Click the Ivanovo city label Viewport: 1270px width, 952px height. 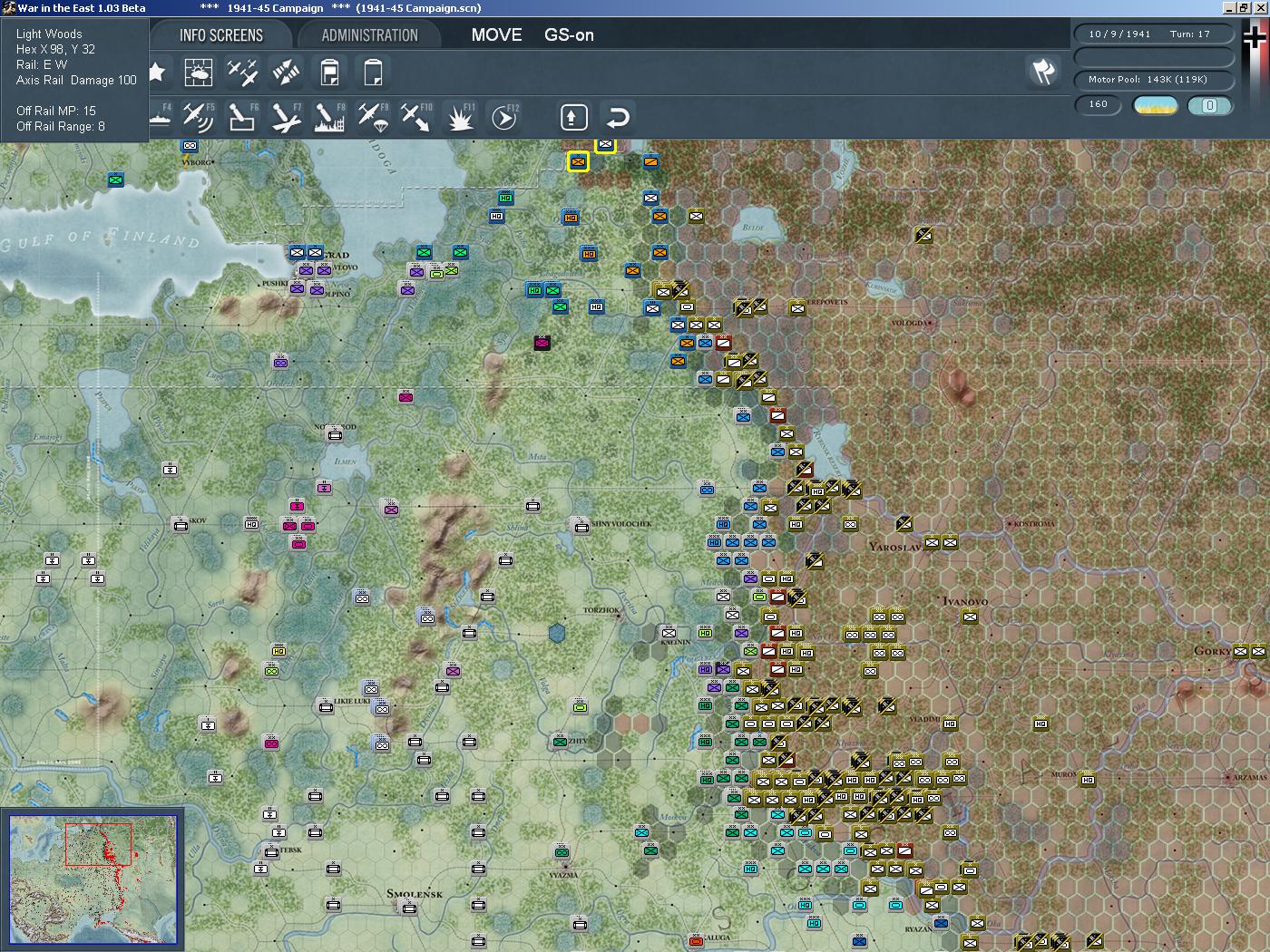click(965, 601)
